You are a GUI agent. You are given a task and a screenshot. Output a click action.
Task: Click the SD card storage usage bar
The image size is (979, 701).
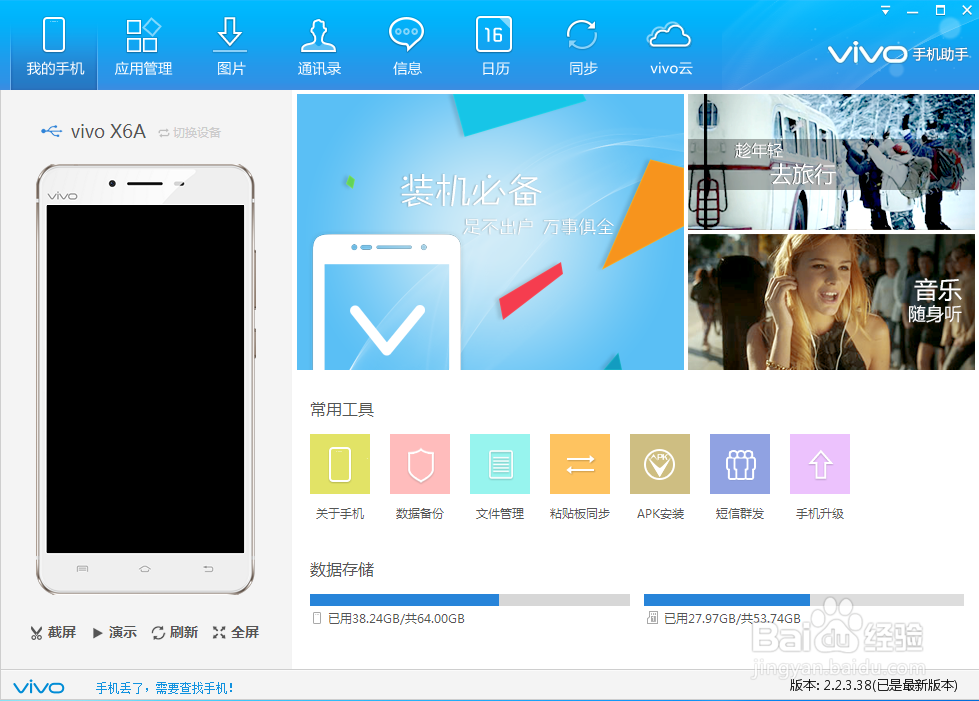pos(804,600)
